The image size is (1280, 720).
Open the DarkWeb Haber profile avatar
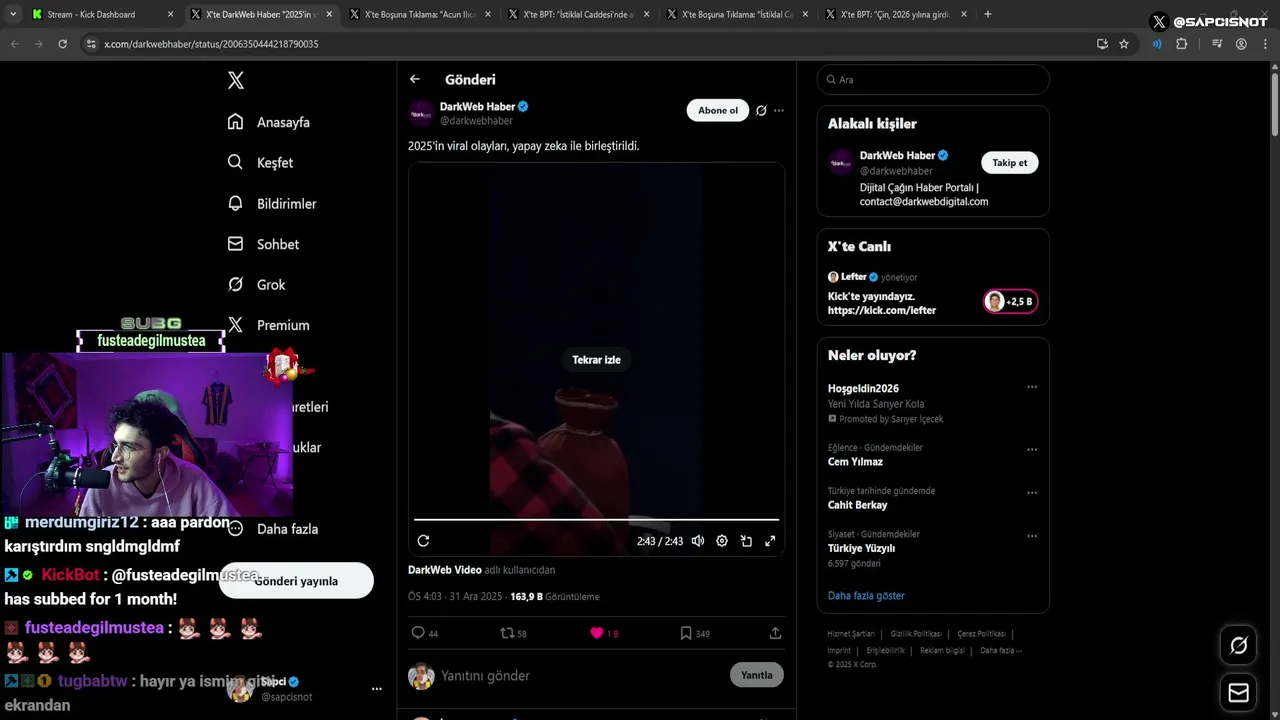(421, 113)
